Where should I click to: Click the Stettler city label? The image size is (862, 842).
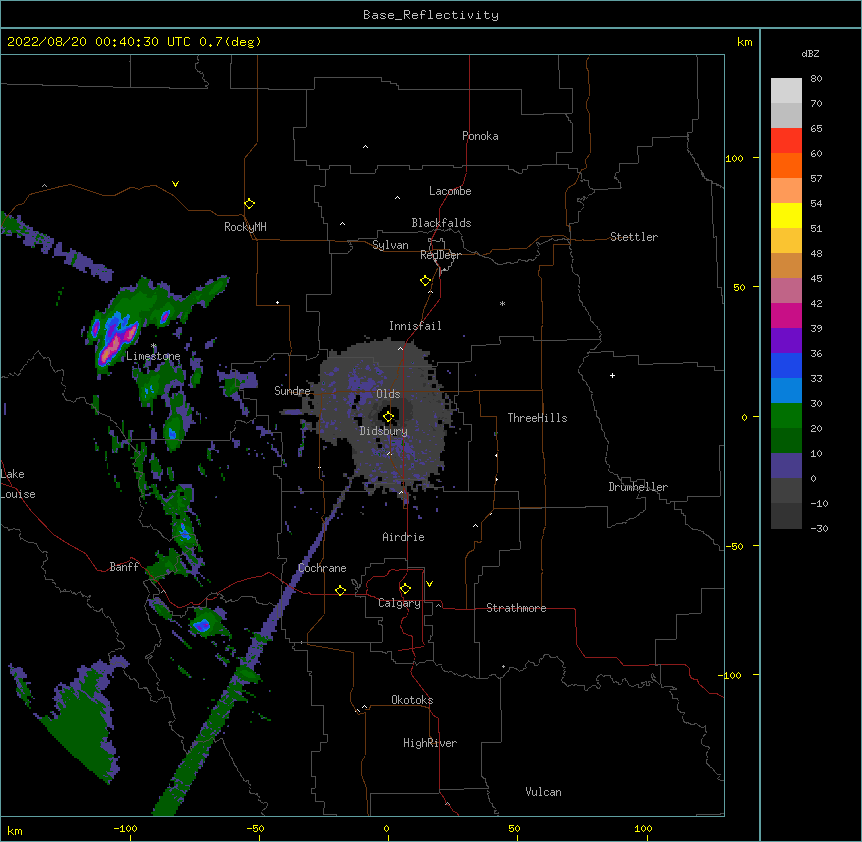pos(634,237)
